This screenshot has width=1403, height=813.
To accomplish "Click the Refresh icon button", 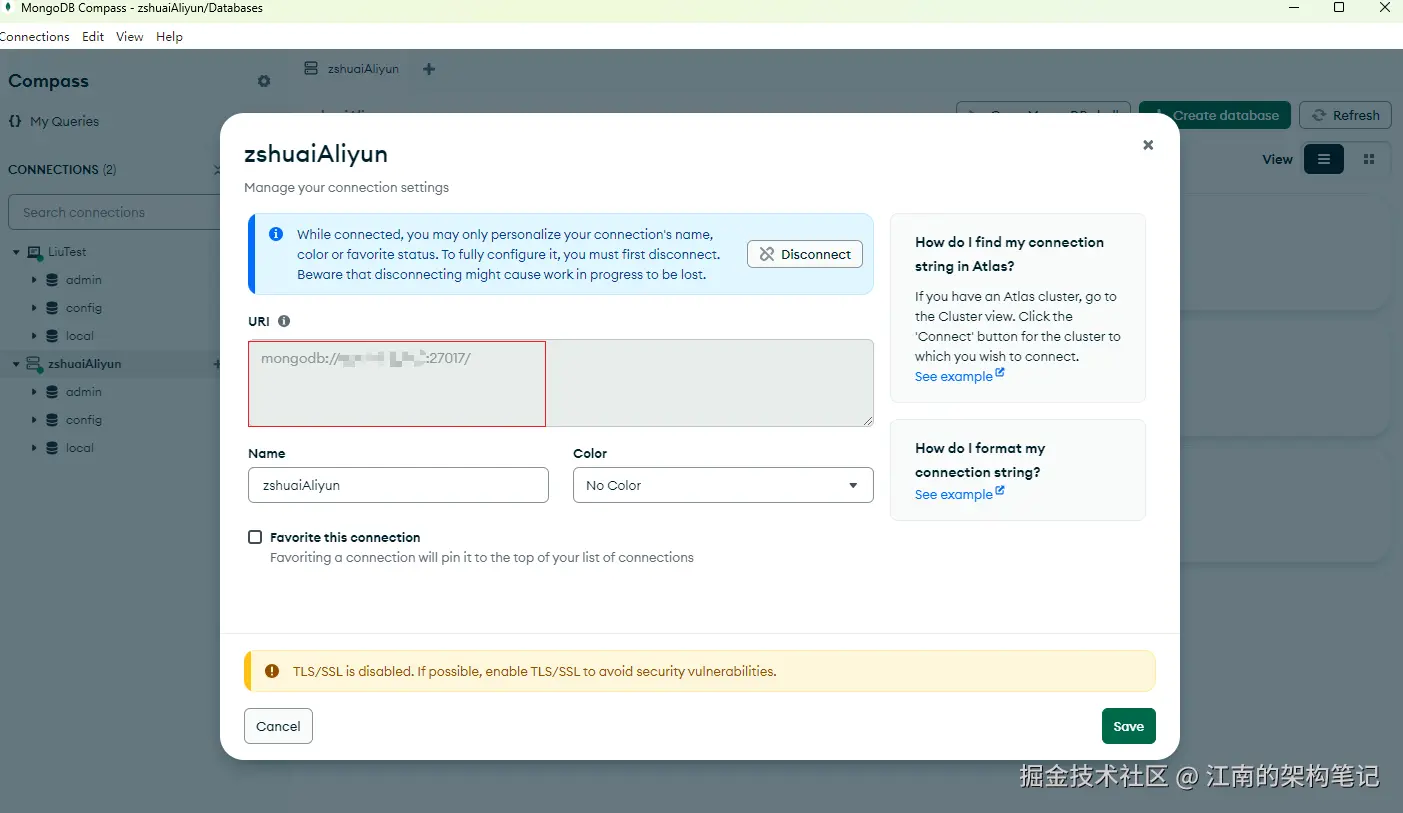I will point(1345,115).
